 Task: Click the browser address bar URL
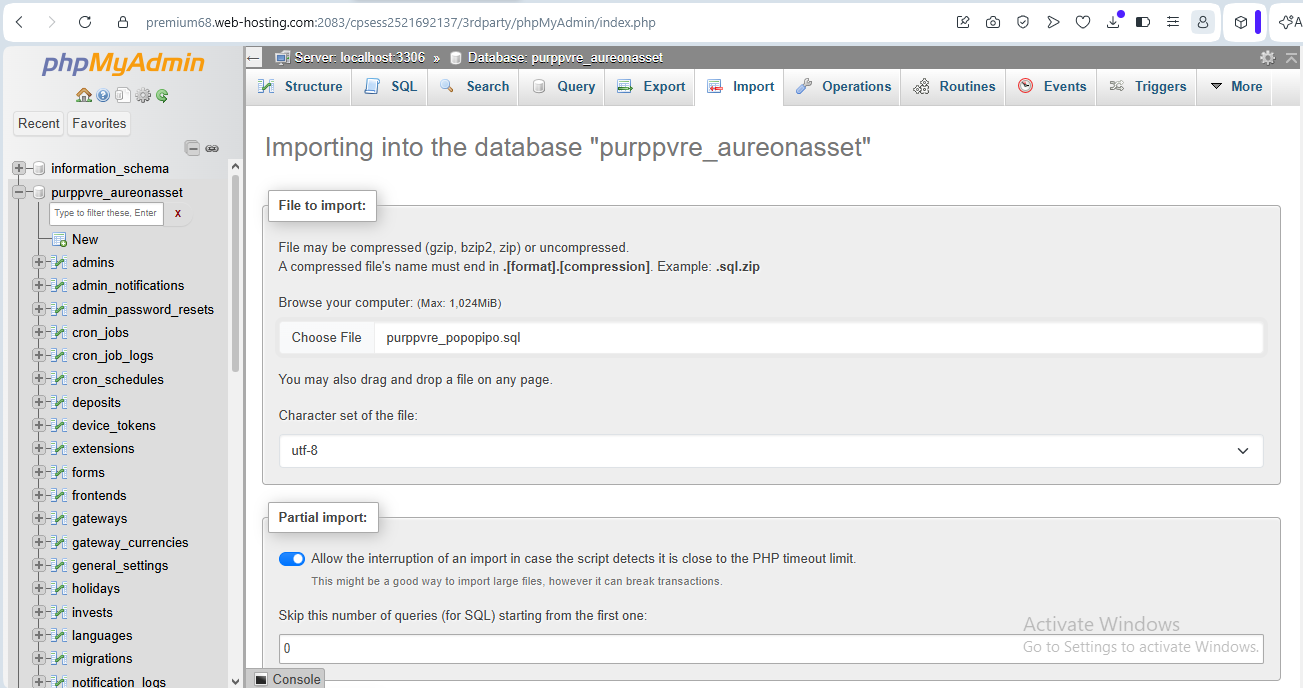(x=401, y=22)
